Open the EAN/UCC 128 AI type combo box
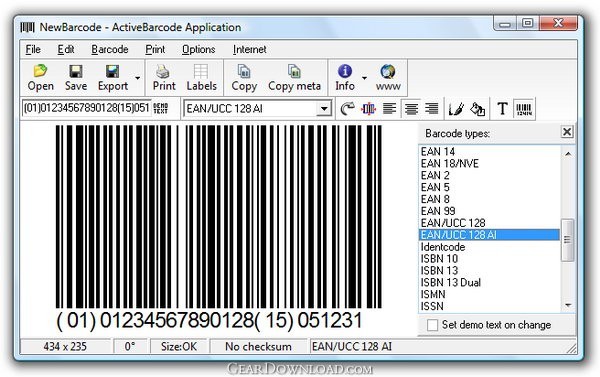Viewport: 600px width, 377px height. (x=258, y=109)
